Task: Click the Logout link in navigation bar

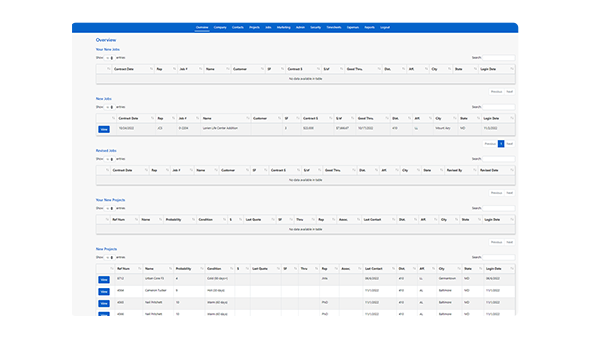Action: point(385,27)
